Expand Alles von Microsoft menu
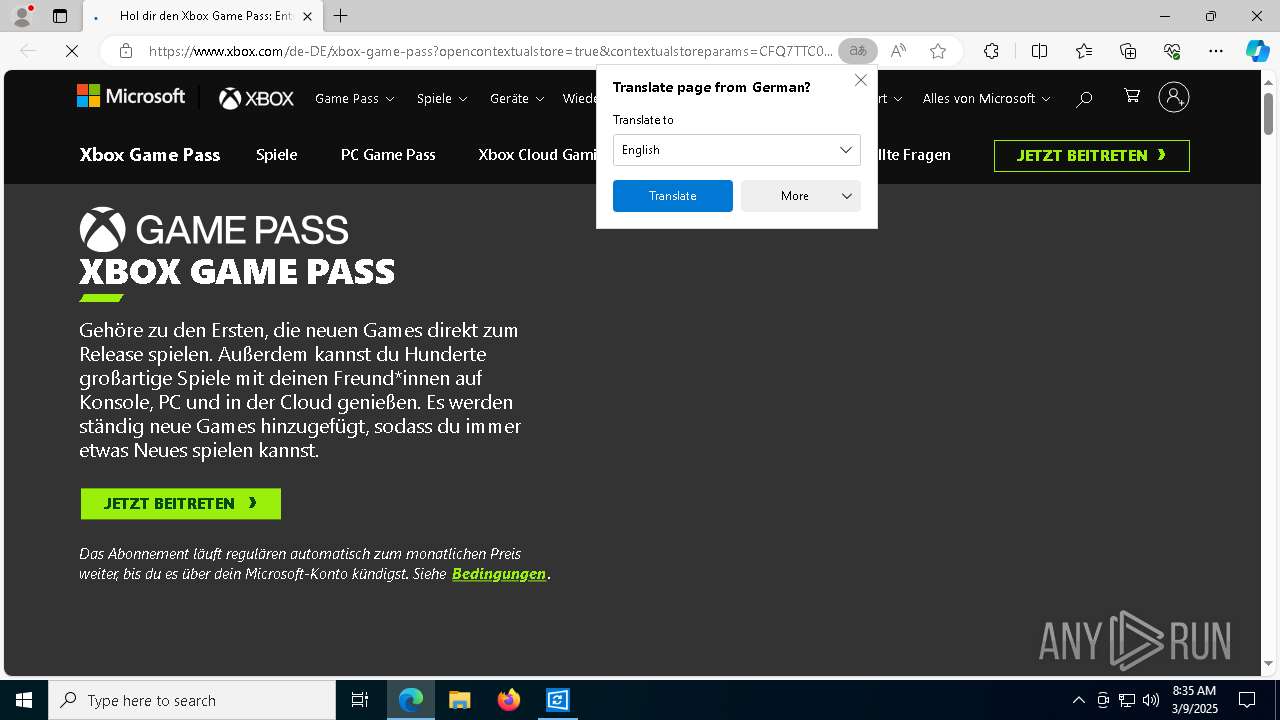This screenshot has height=720, width=1280. tap(986, 98)
